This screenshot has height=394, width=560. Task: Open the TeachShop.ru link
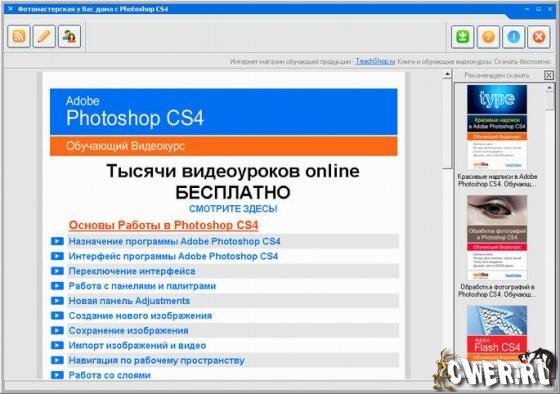pos(375,61)
